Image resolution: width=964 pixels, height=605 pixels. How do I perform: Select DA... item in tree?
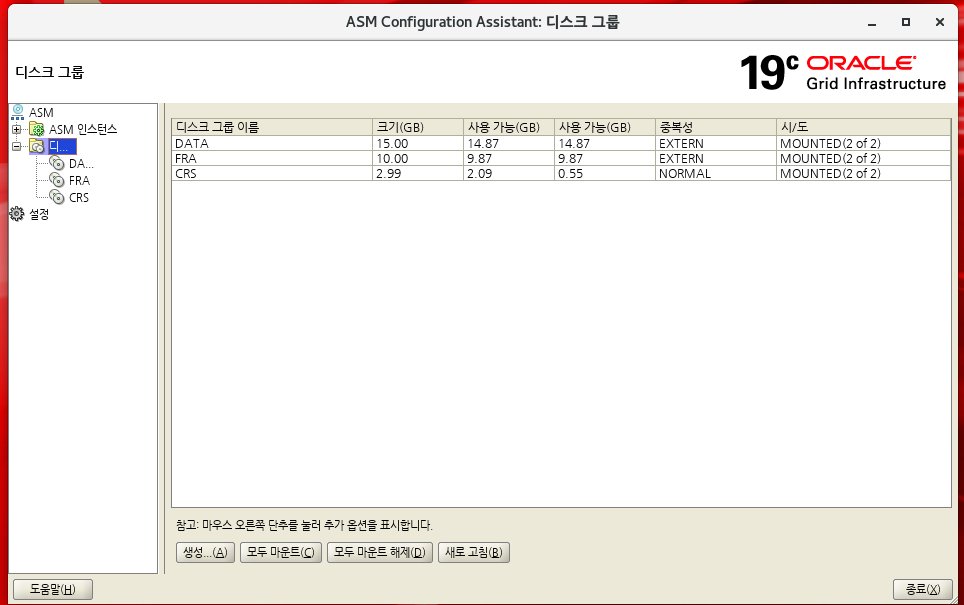[81, 164]
